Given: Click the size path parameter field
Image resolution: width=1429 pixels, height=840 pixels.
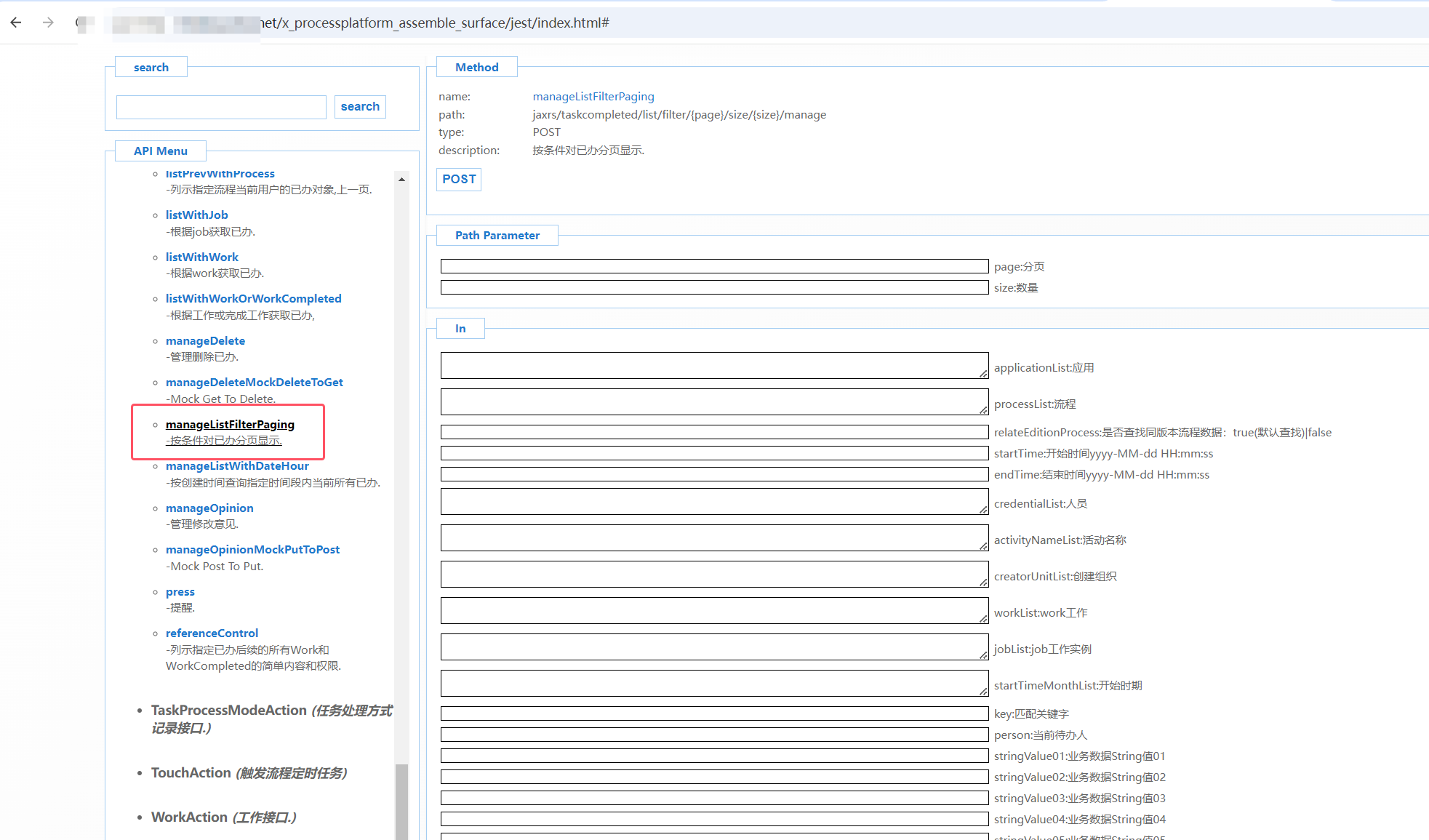Looking at the screenshot, I should [714, 287].
